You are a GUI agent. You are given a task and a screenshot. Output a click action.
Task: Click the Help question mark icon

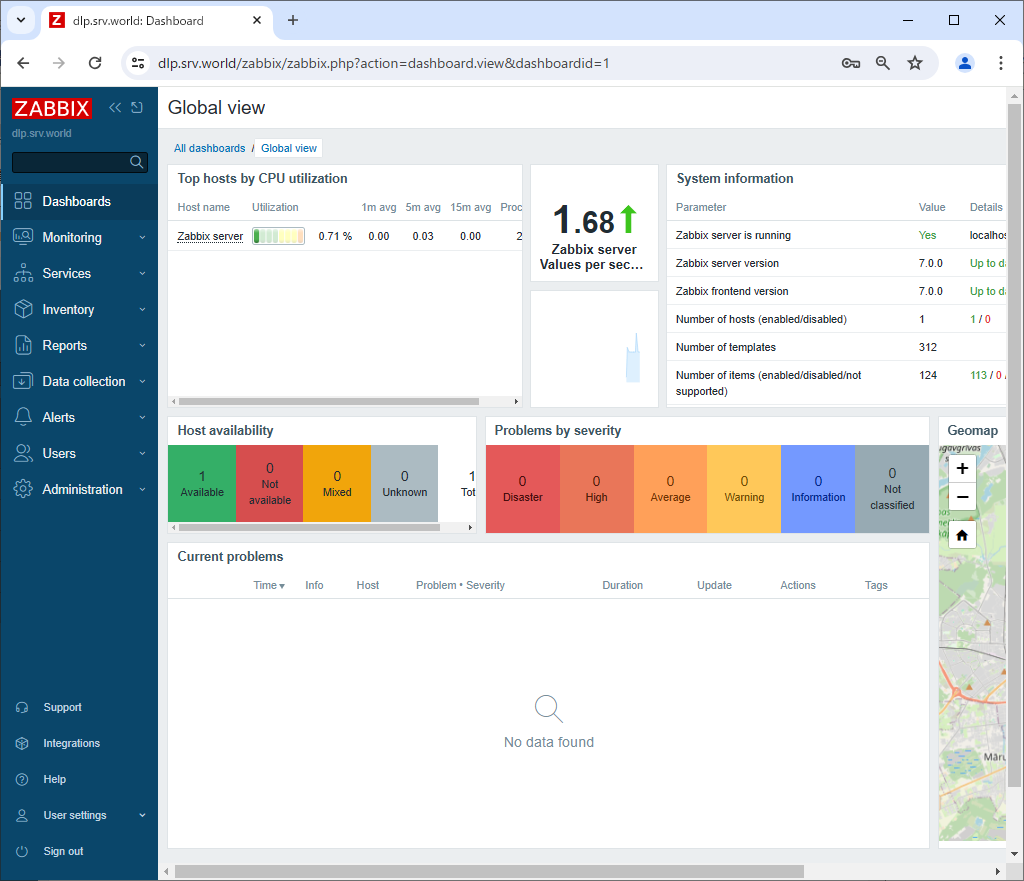(22, 779)
